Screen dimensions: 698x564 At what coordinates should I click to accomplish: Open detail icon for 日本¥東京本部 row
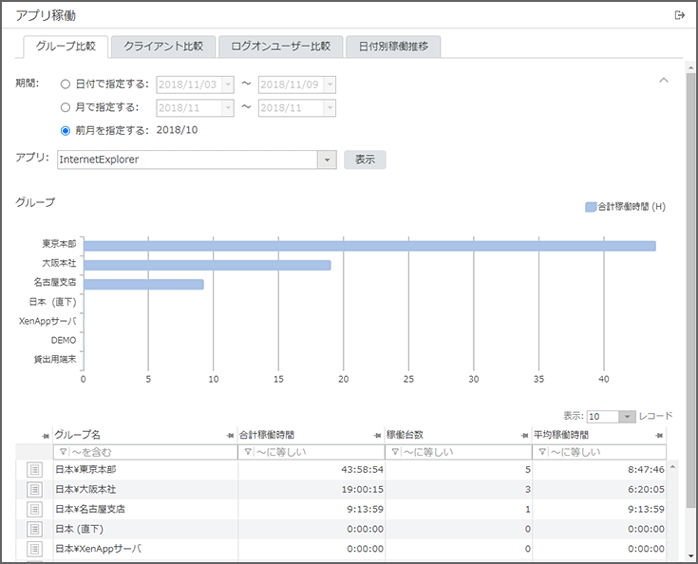coord(35,470)
